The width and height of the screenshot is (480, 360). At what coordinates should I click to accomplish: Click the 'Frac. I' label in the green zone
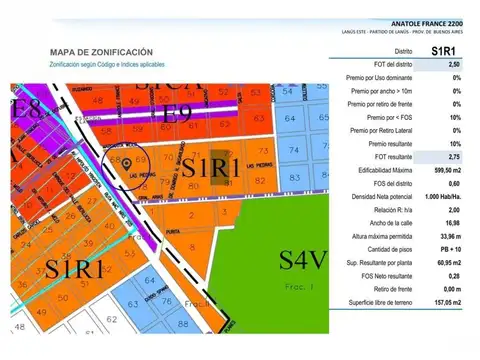point(299,287)
